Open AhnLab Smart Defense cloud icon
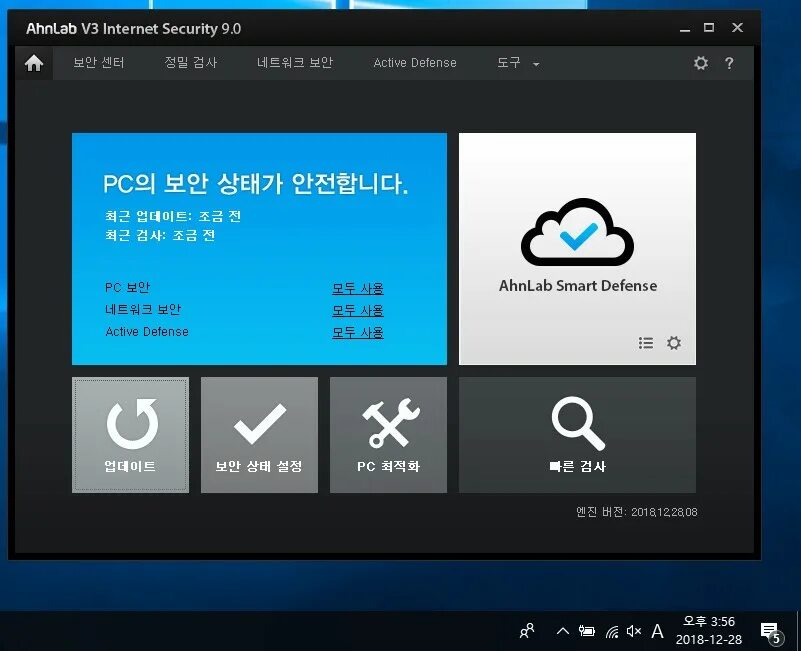 pyautogui.click(x=577, y=232)
